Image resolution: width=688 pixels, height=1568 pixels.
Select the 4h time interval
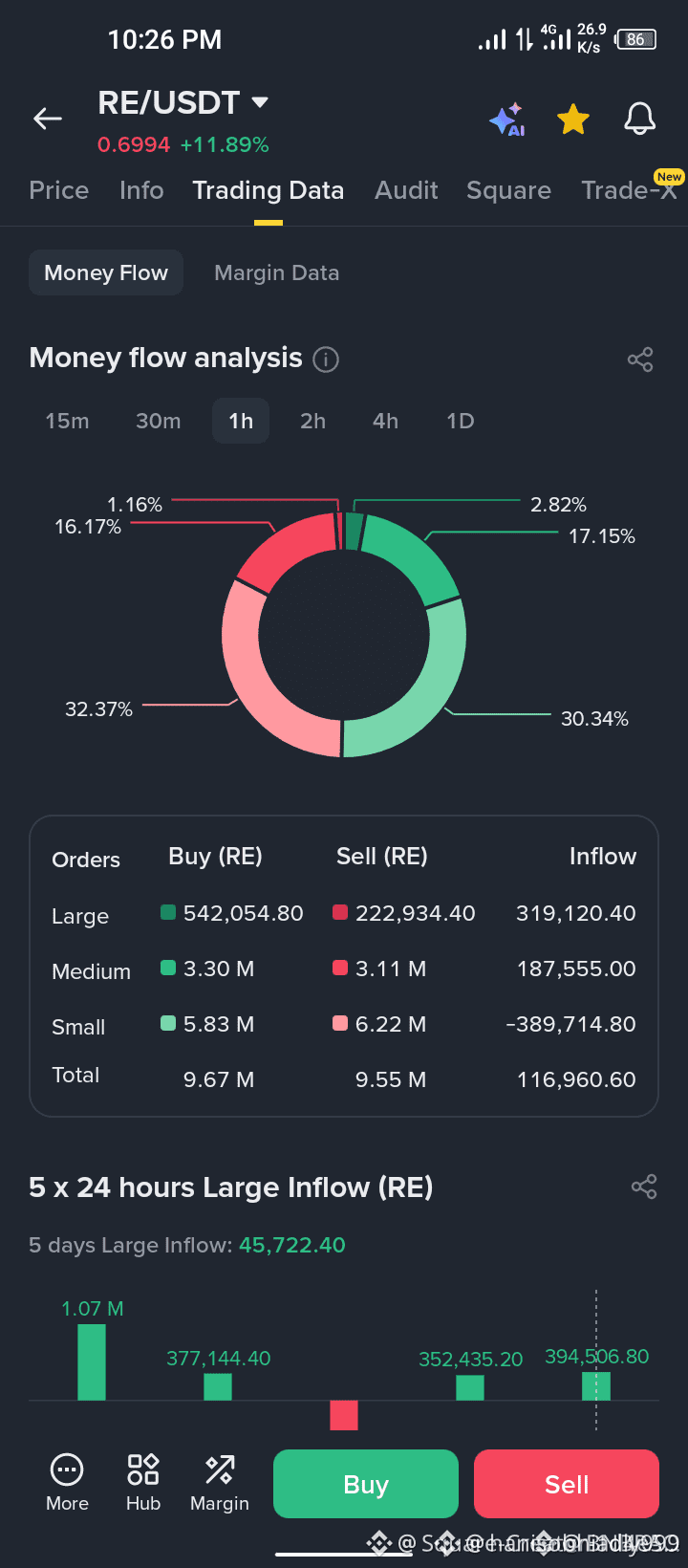point(385,421)
